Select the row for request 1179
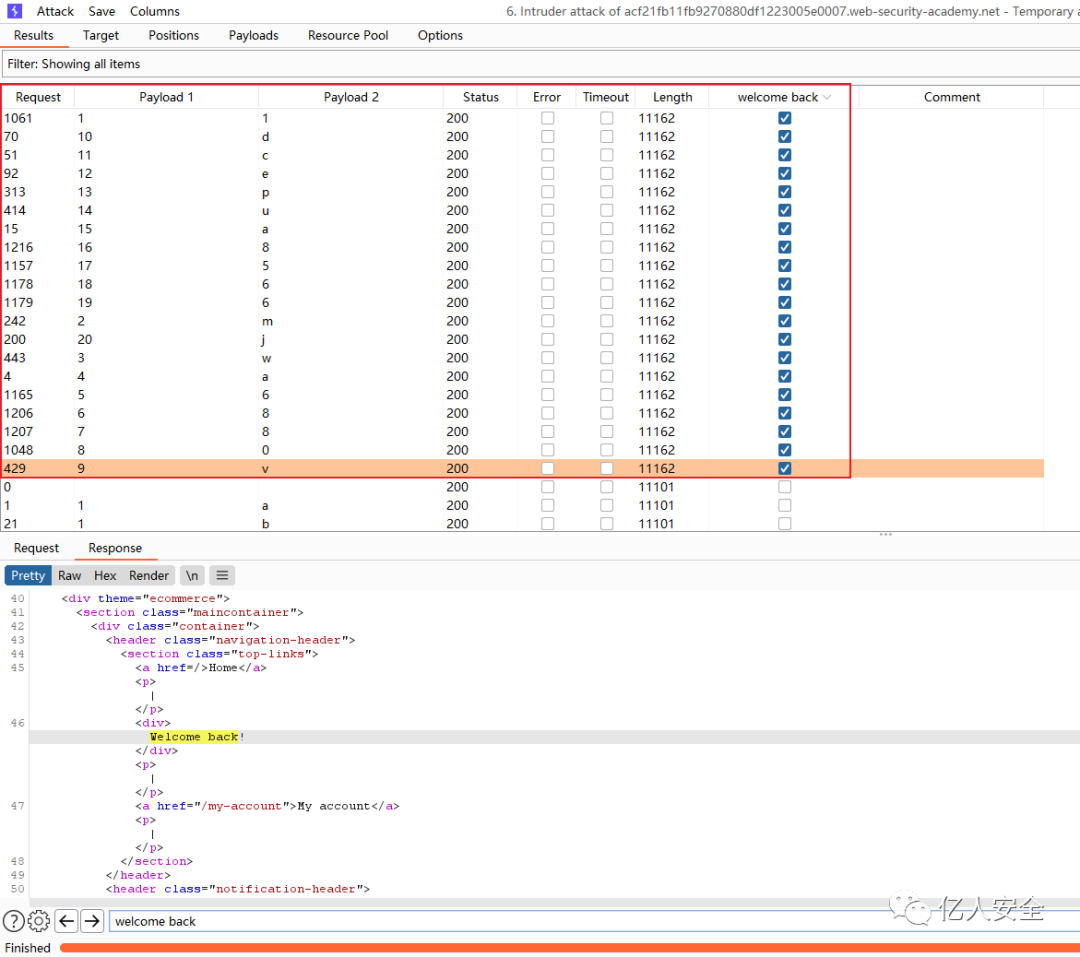Image resolution: width=1080 pixels, height=957 pixels. [523, 302]
